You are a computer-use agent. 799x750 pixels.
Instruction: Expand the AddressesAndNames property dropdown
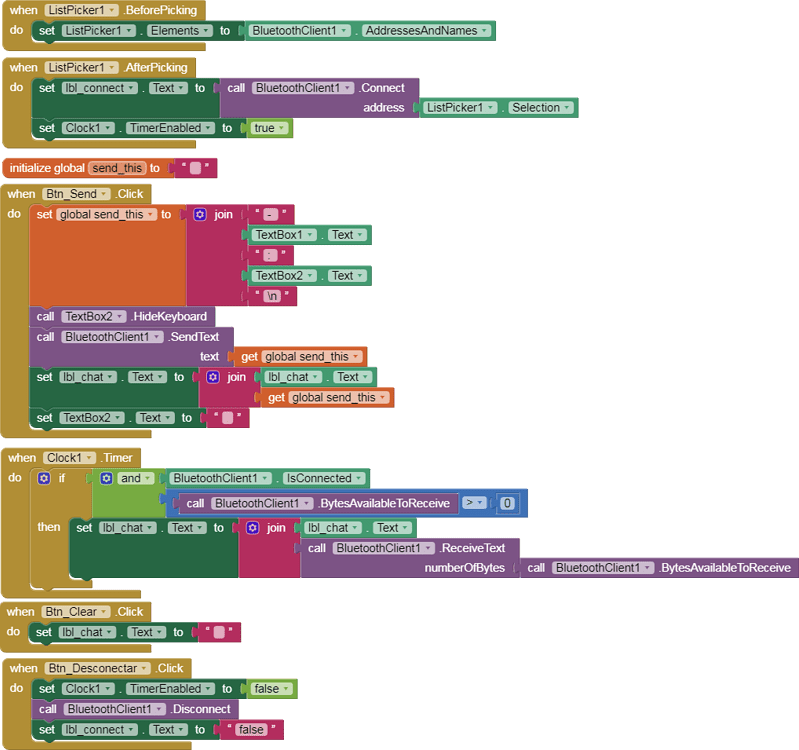pos(485,31)
